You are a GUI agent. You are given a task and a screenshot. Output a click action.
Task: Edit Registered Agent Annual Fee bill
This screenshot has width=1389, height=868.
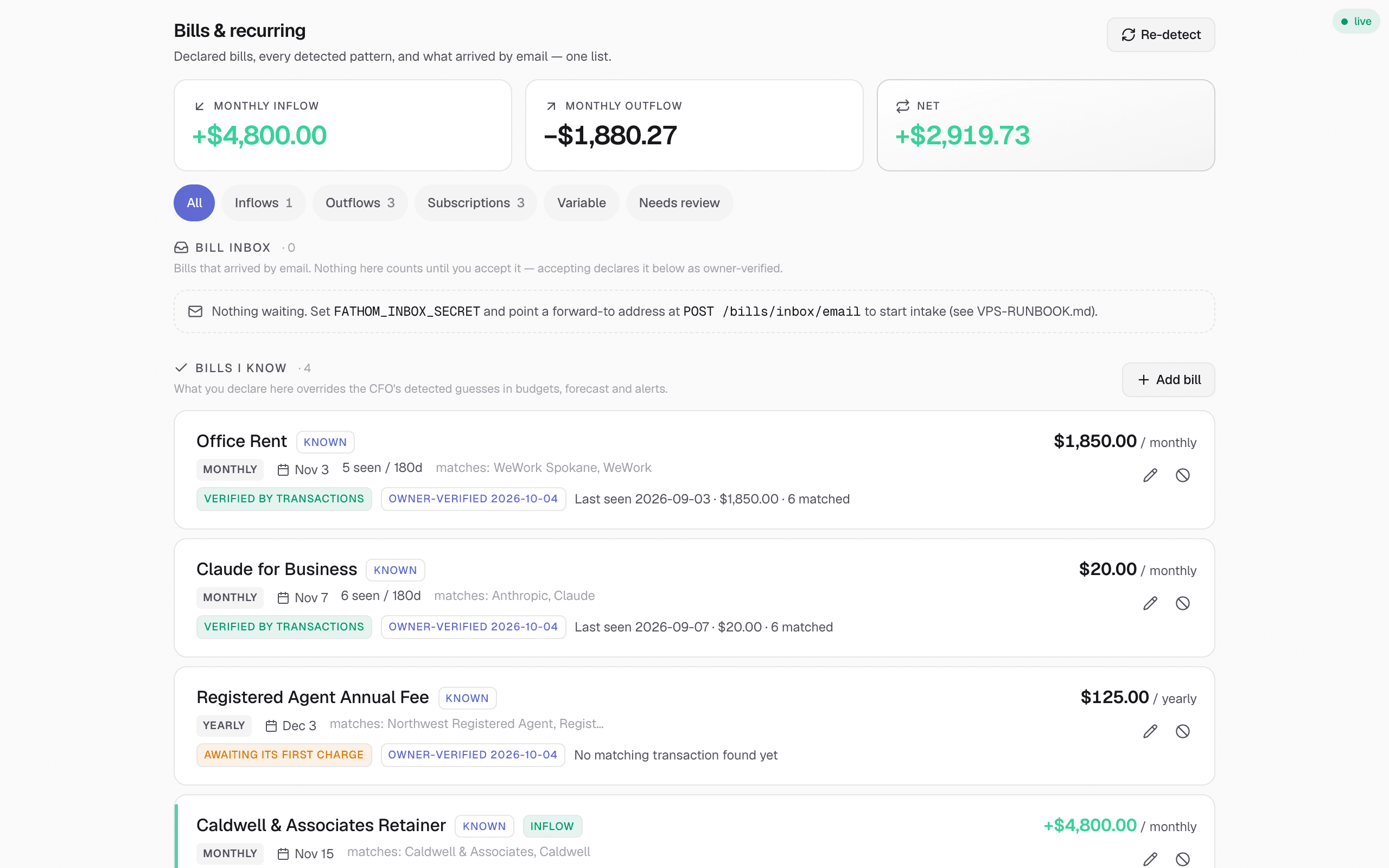click(x=1150, y=731)
